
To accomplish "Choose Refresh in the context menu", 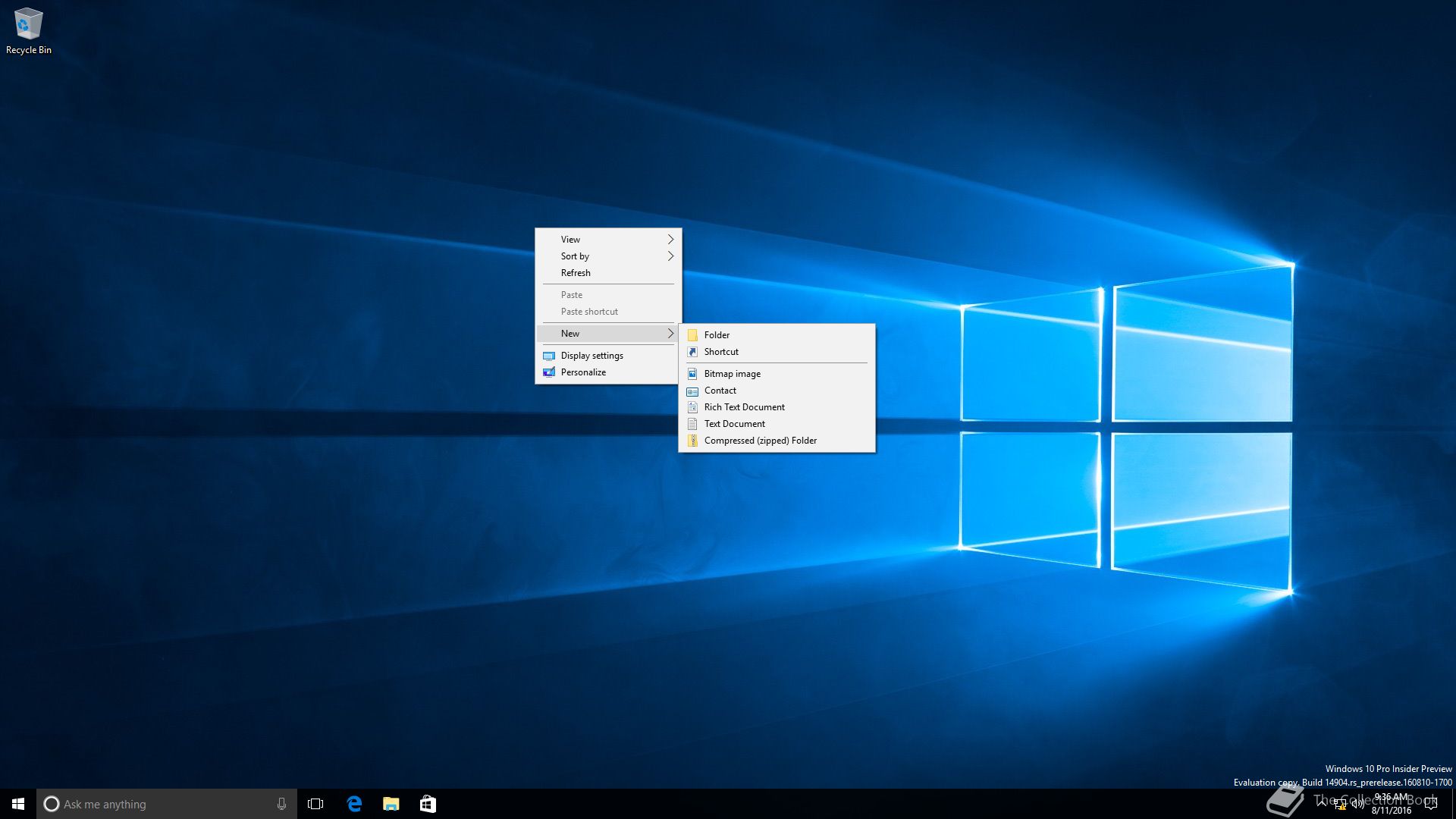I will pyautogui.click(x=608, y=273).
